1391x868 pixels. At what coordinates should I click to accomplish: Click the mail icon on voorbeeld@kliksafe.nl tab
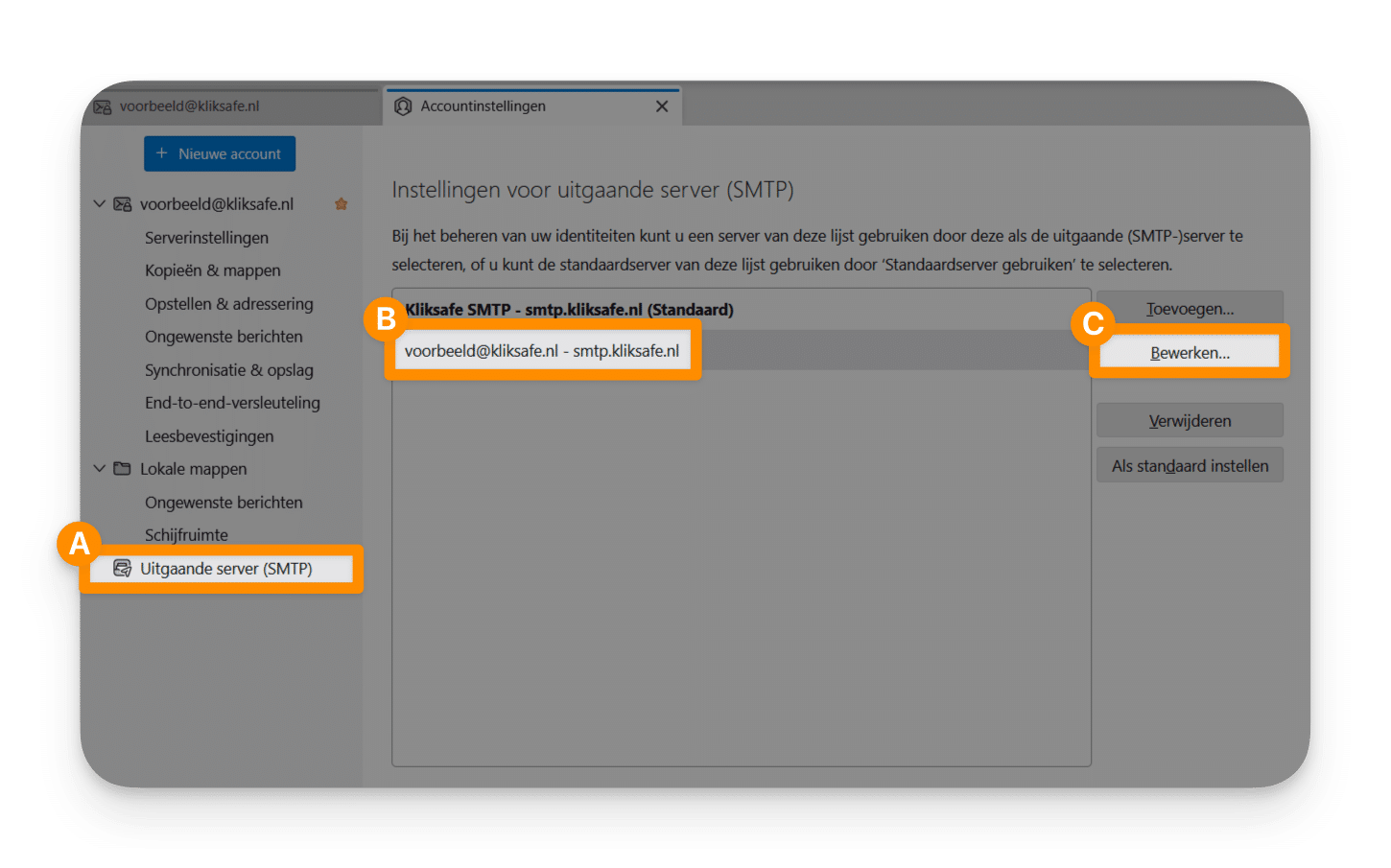(103, 106)
